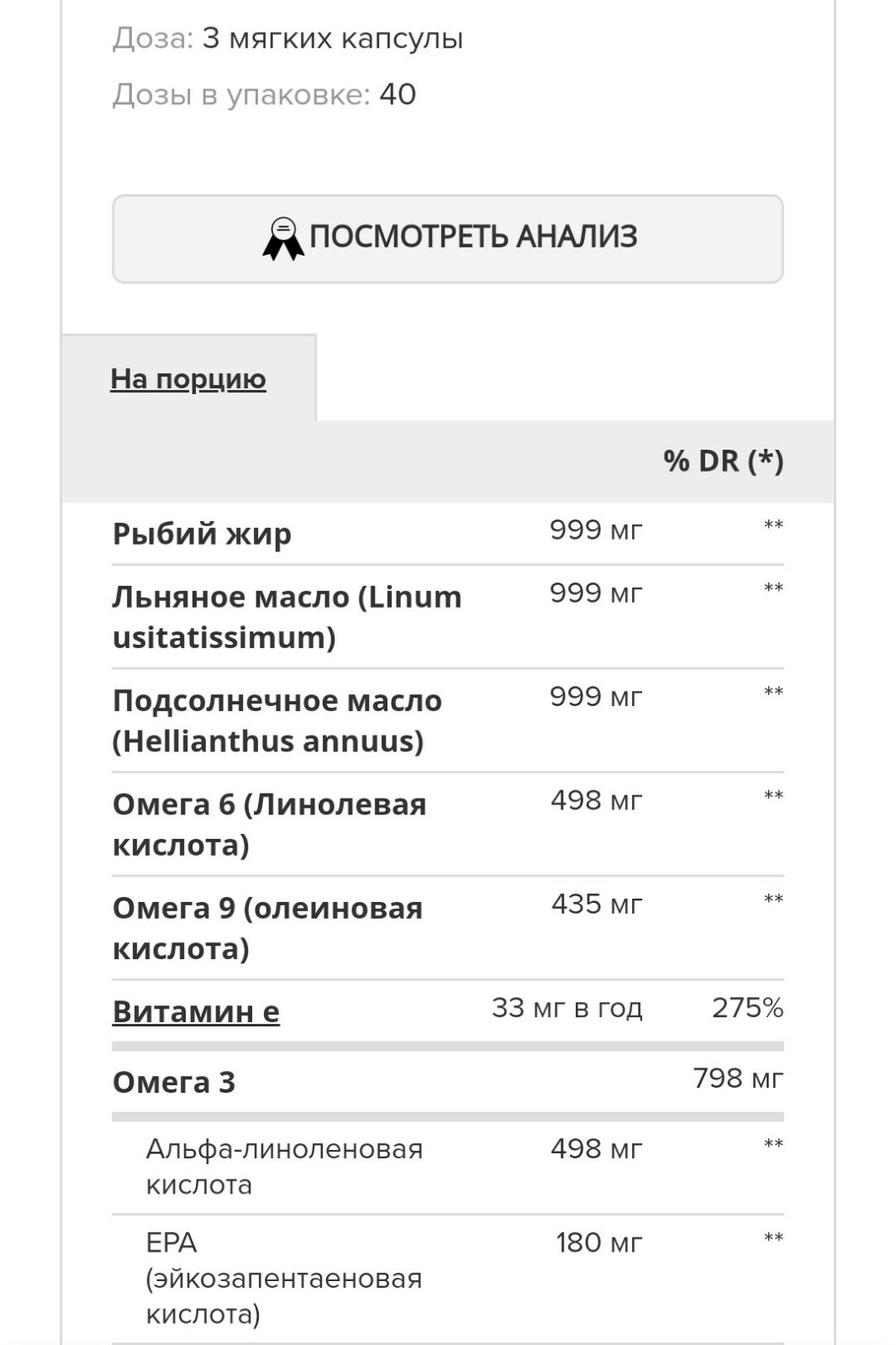Viewport: 896px width, 1345px height.
Task: Click the 180 мг EPA amount
Action: click(599, 1242)
